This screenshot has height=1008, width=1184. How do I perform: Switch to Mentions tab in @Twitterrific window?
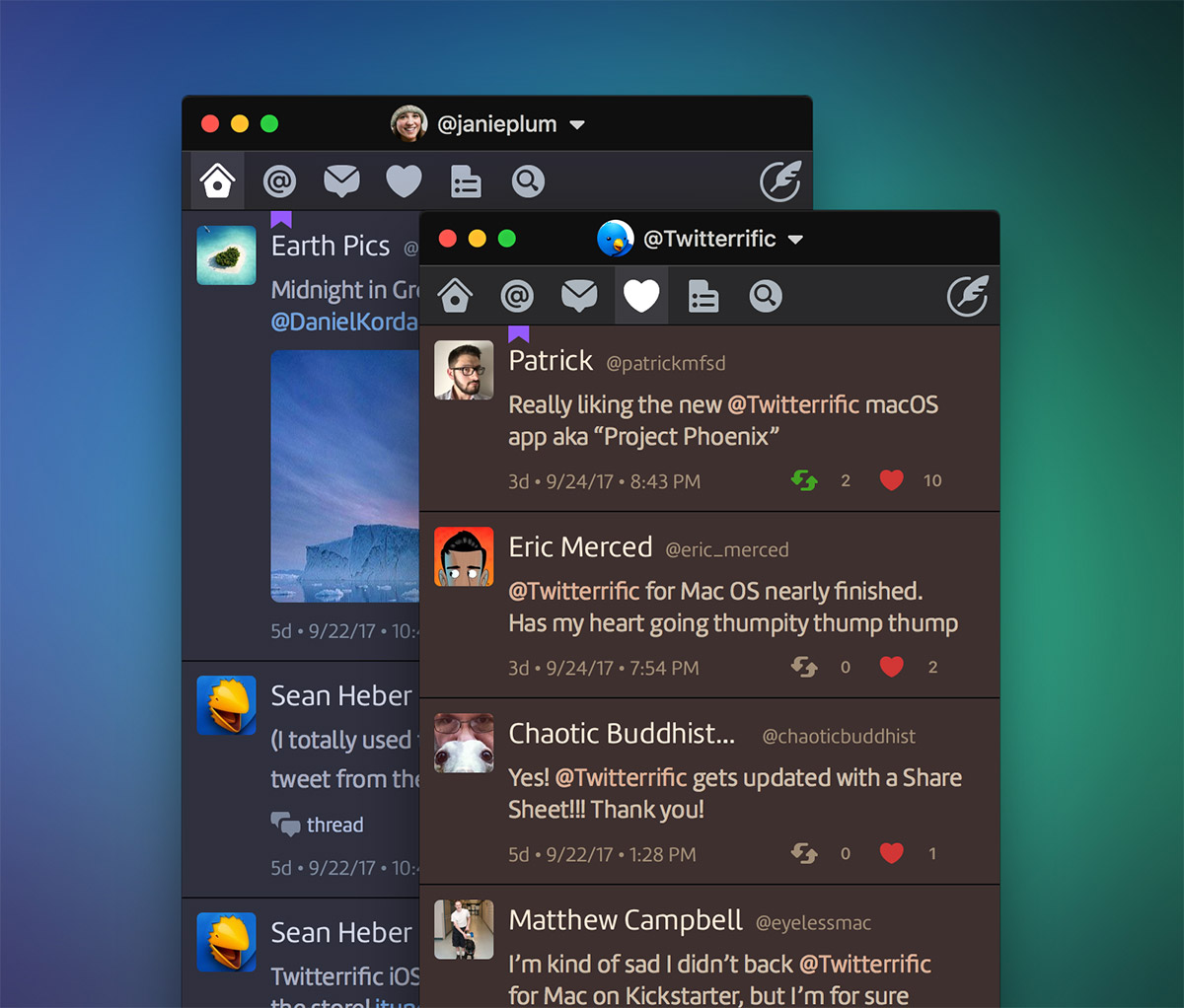pos(517,296)
